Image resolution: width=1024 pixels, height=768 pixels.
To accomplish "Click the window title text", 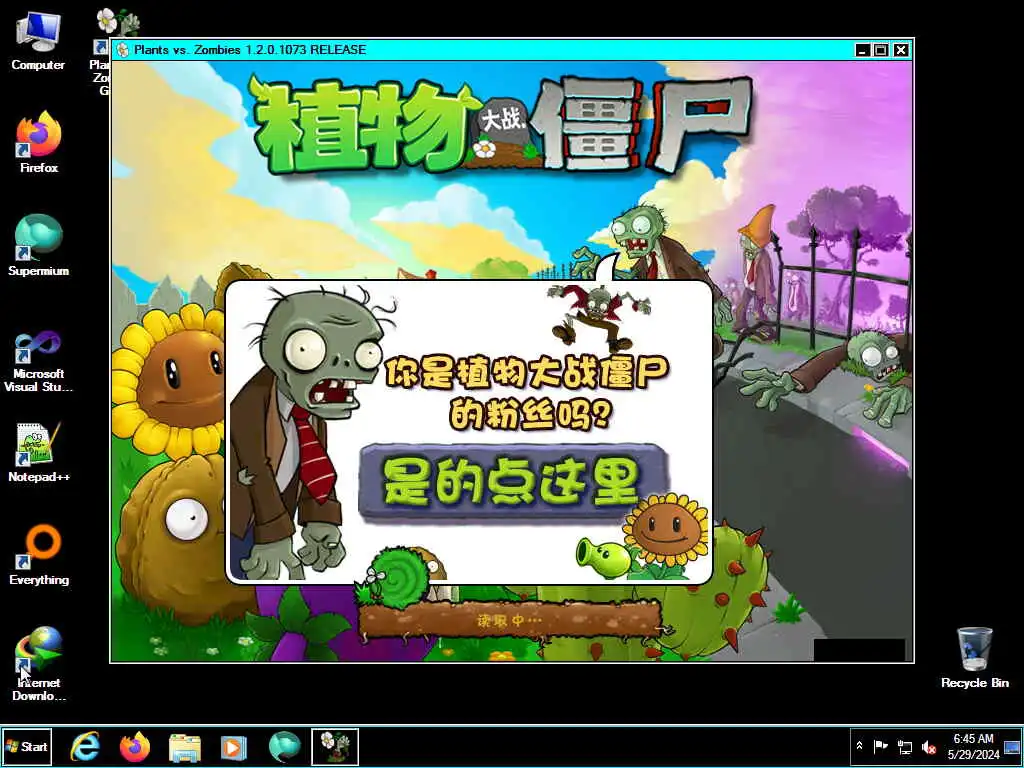I will [250, 50].
